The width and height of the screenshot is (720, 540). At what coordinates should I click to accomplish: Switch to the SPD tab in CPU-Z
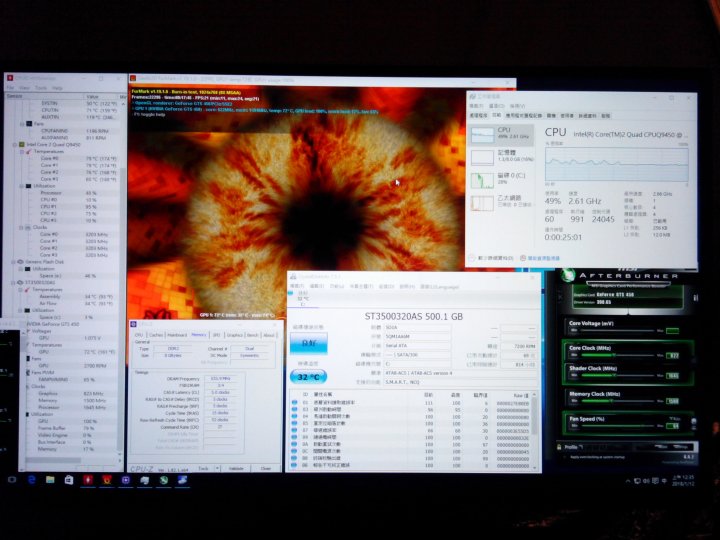point(216,335)
